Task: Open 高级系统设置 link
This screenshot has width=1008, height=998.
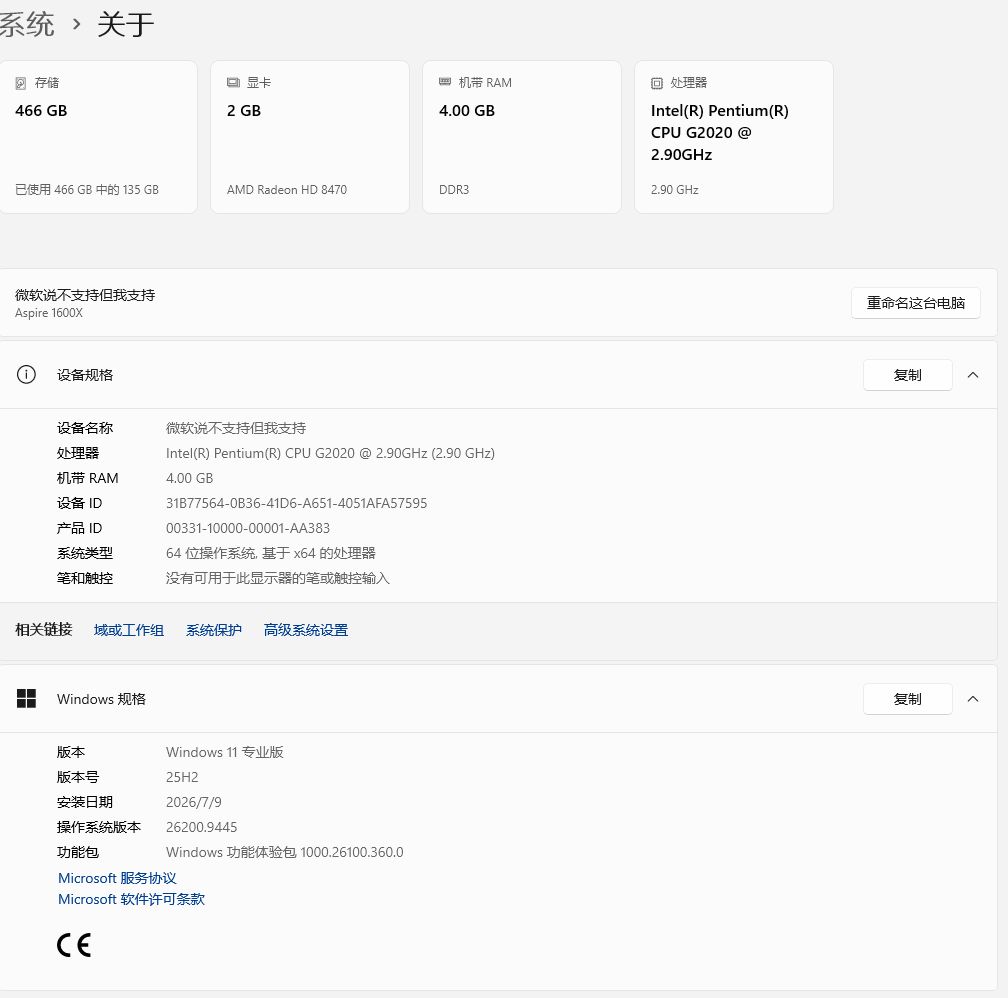Action: (305, 630)
